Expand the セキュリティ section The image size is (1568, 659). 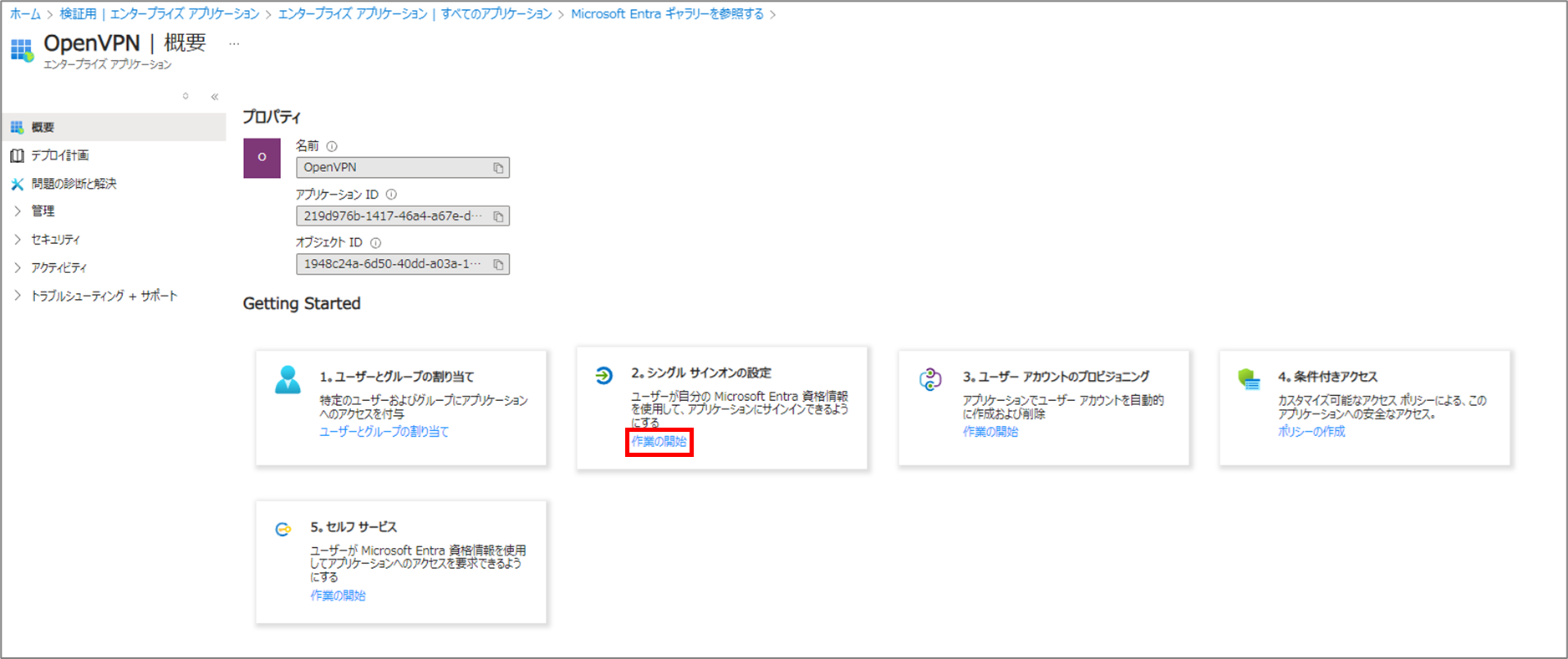[x=17, y=240]
